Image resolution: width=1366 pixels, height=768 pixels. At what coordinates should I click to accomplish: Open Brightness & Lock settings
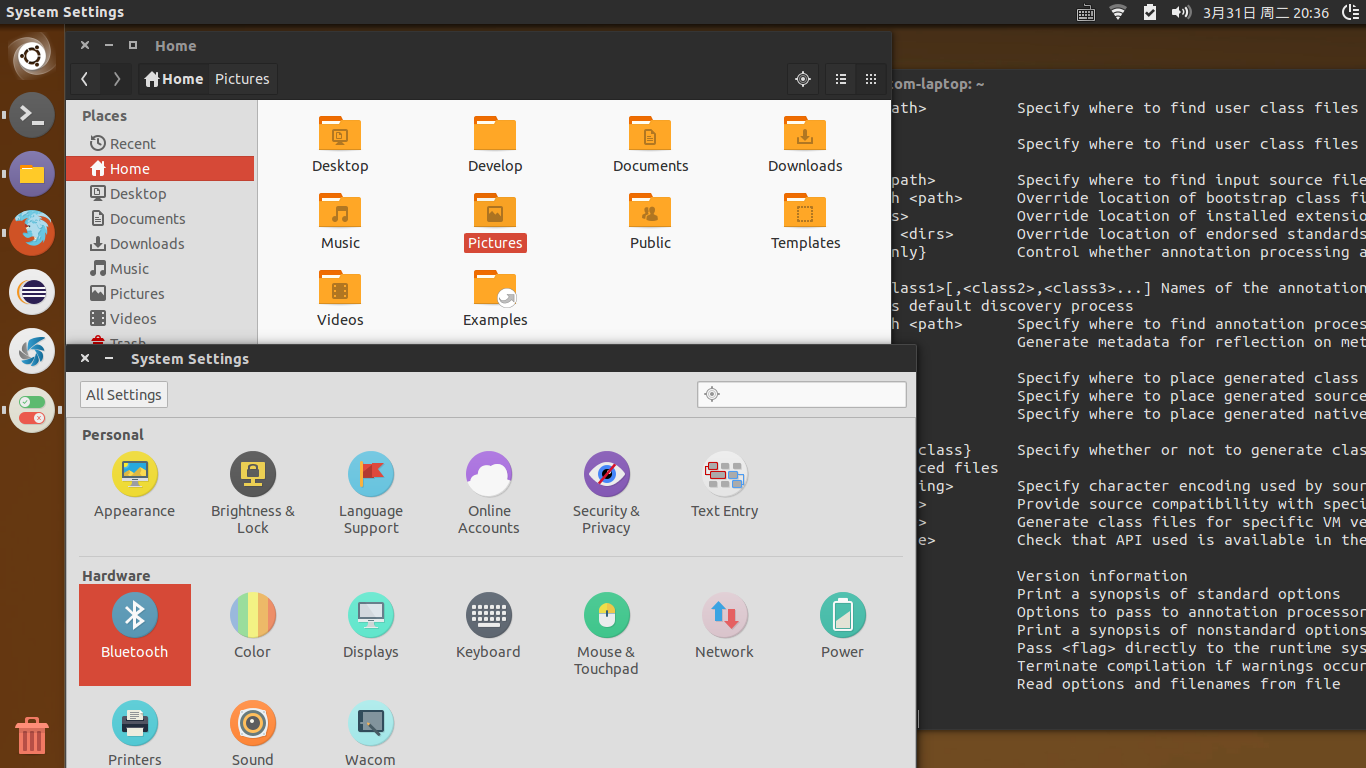[x=253, y=493]
